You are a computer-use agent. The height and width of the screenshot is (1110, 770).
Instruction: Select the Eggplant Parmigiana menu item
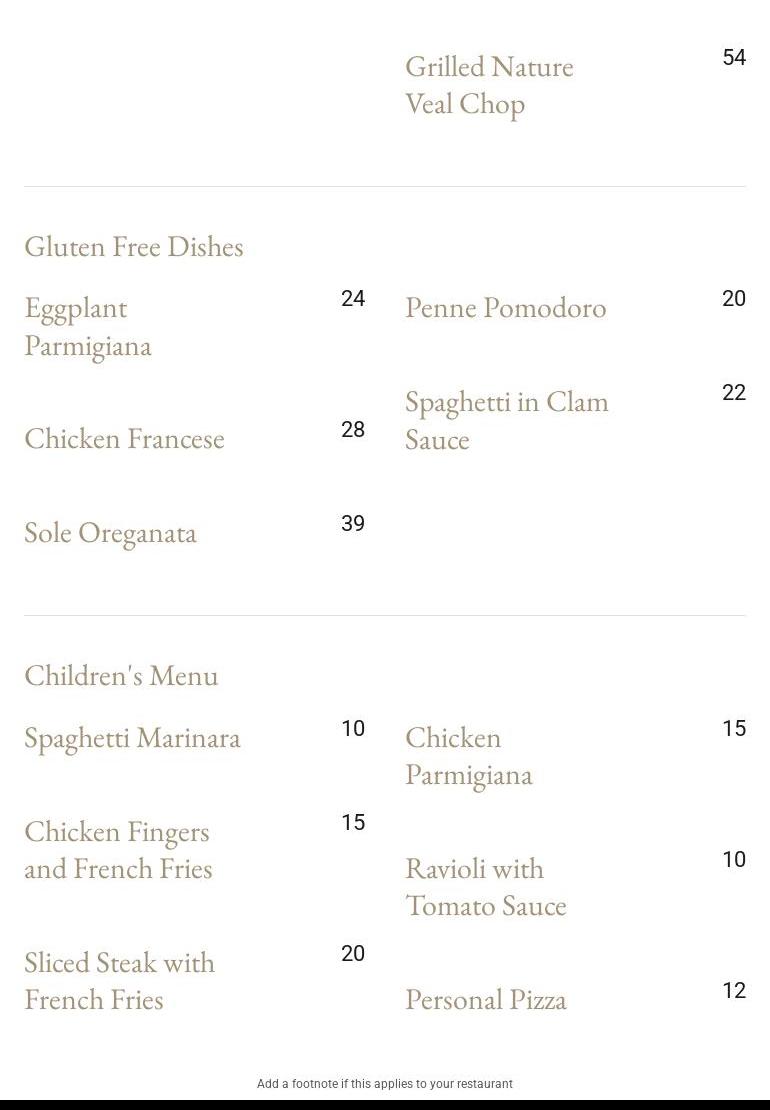[88, 327]
